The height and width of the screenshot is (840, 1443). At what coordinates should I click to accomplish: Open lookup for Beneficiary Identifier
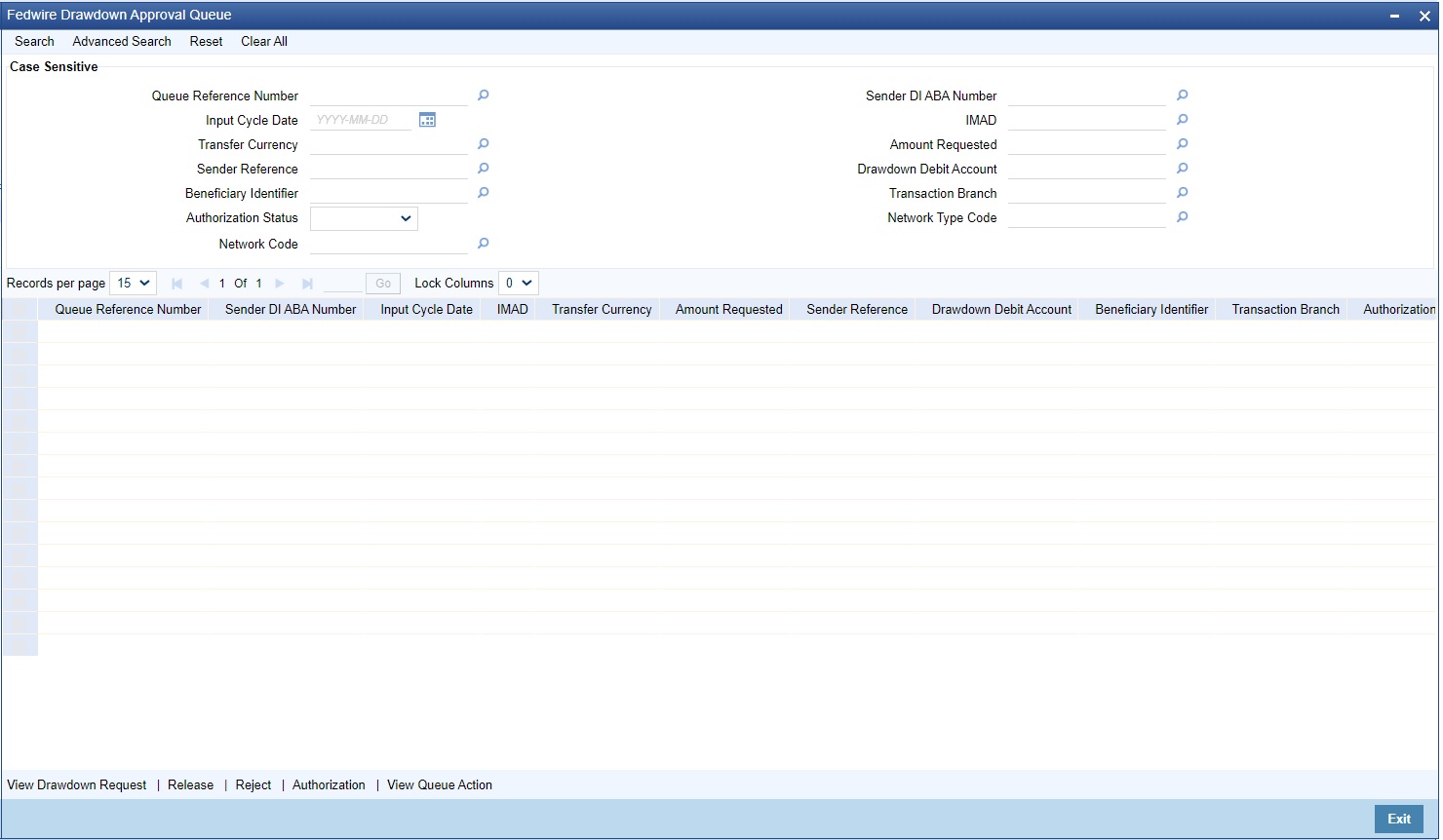point(483,193)
